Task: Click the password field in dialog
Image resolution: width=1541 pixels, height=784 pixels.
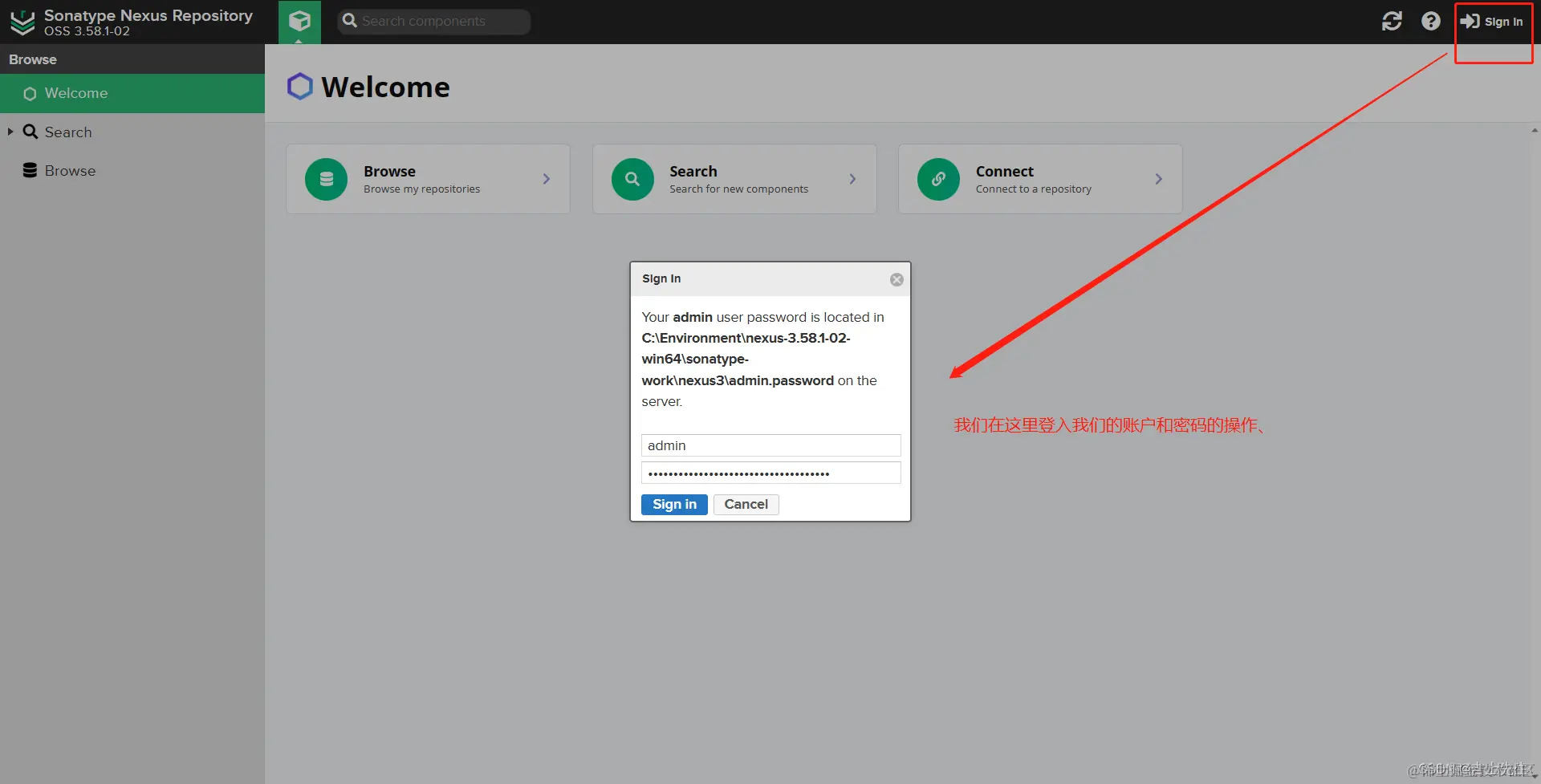Action: [x=770, y=473]
